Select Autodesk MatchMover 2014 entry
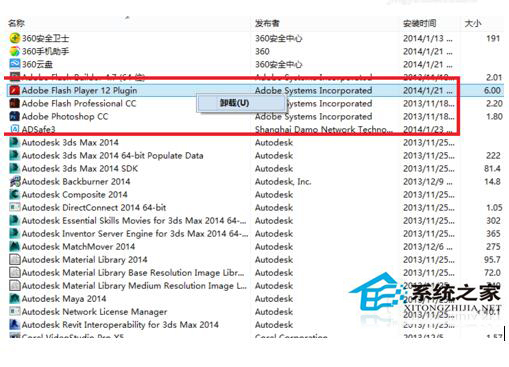The width and height of the screenshot is (509, 367). [x=78, y=246]
